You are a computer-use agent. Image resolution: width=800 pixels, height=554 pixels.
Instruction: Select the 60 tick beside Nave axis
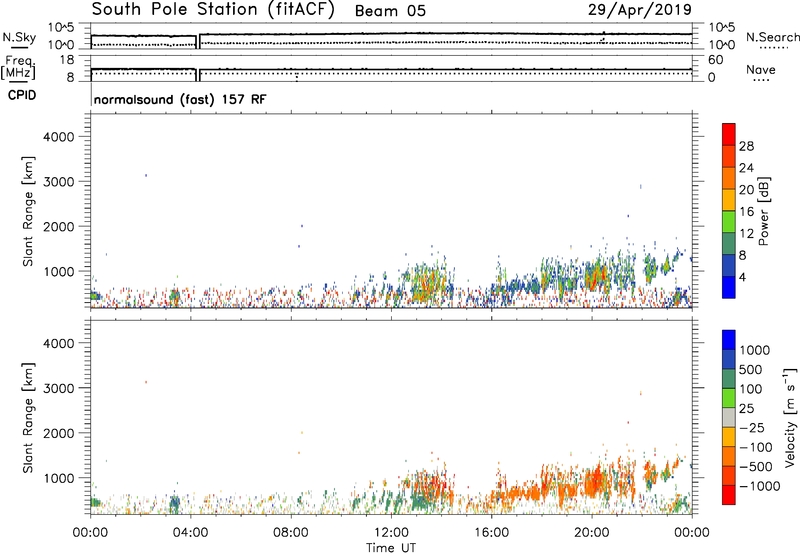[x=715, y=60]
